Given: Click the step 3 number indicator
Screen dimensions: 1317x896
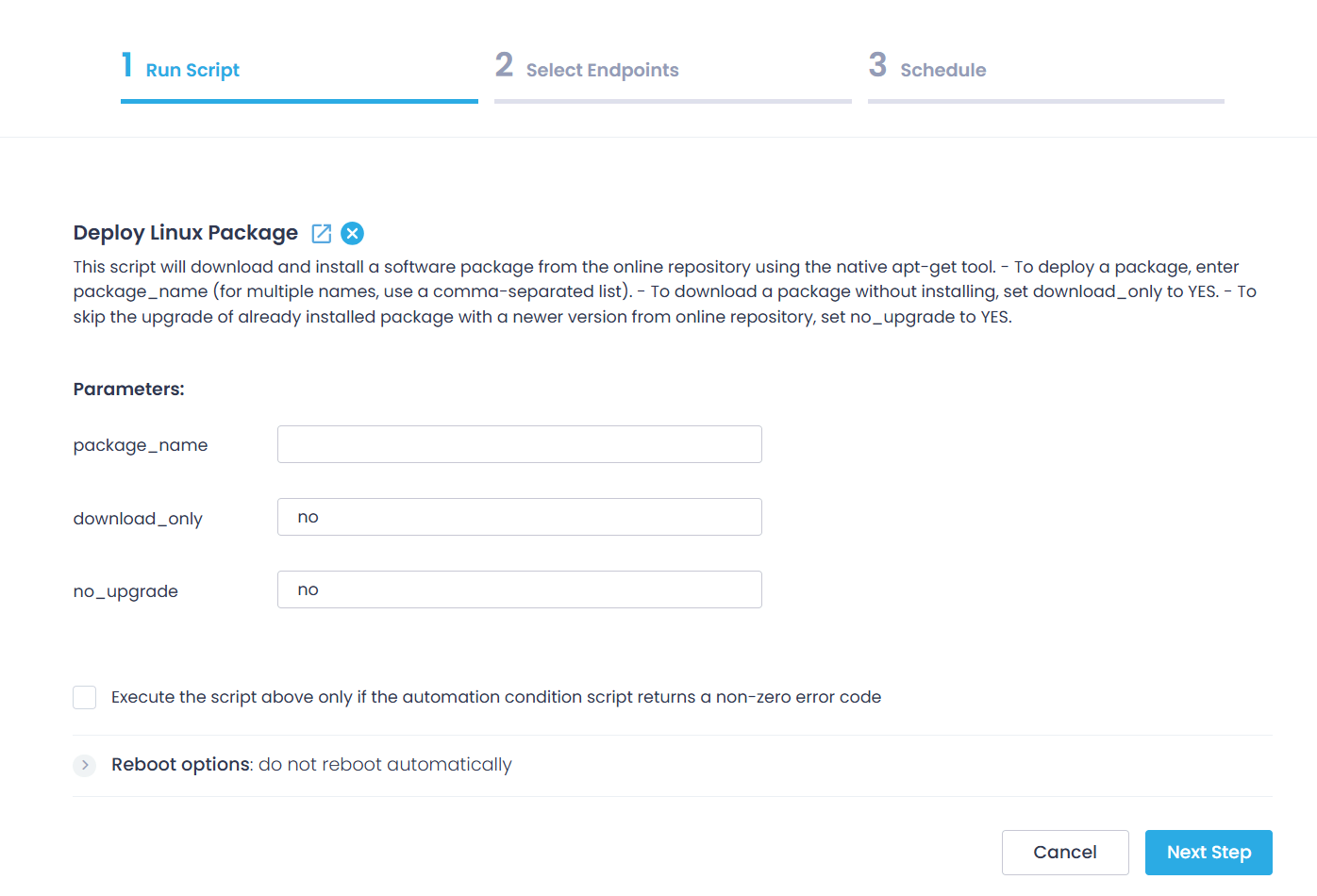Looking at the screenshot, I should click(877, 65).
